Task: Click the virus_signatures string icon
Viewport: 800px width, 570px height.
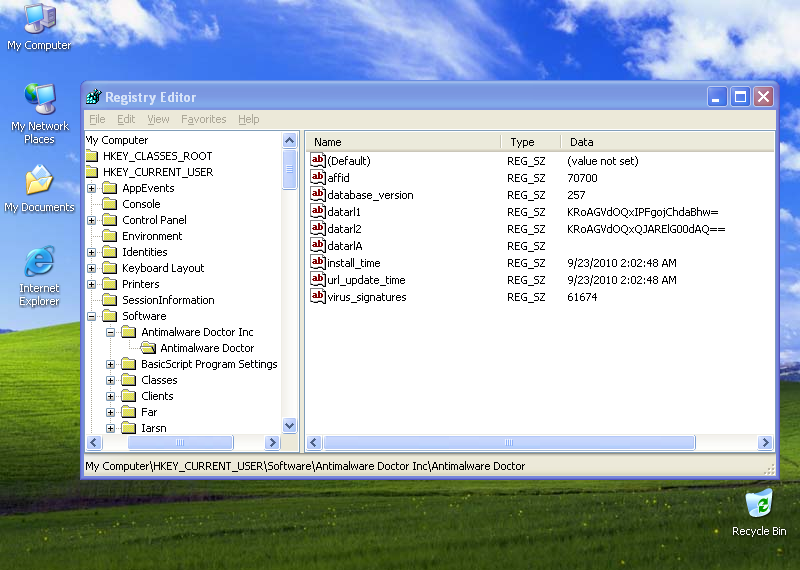Action: pyautogui.click(x=317, y=296)
